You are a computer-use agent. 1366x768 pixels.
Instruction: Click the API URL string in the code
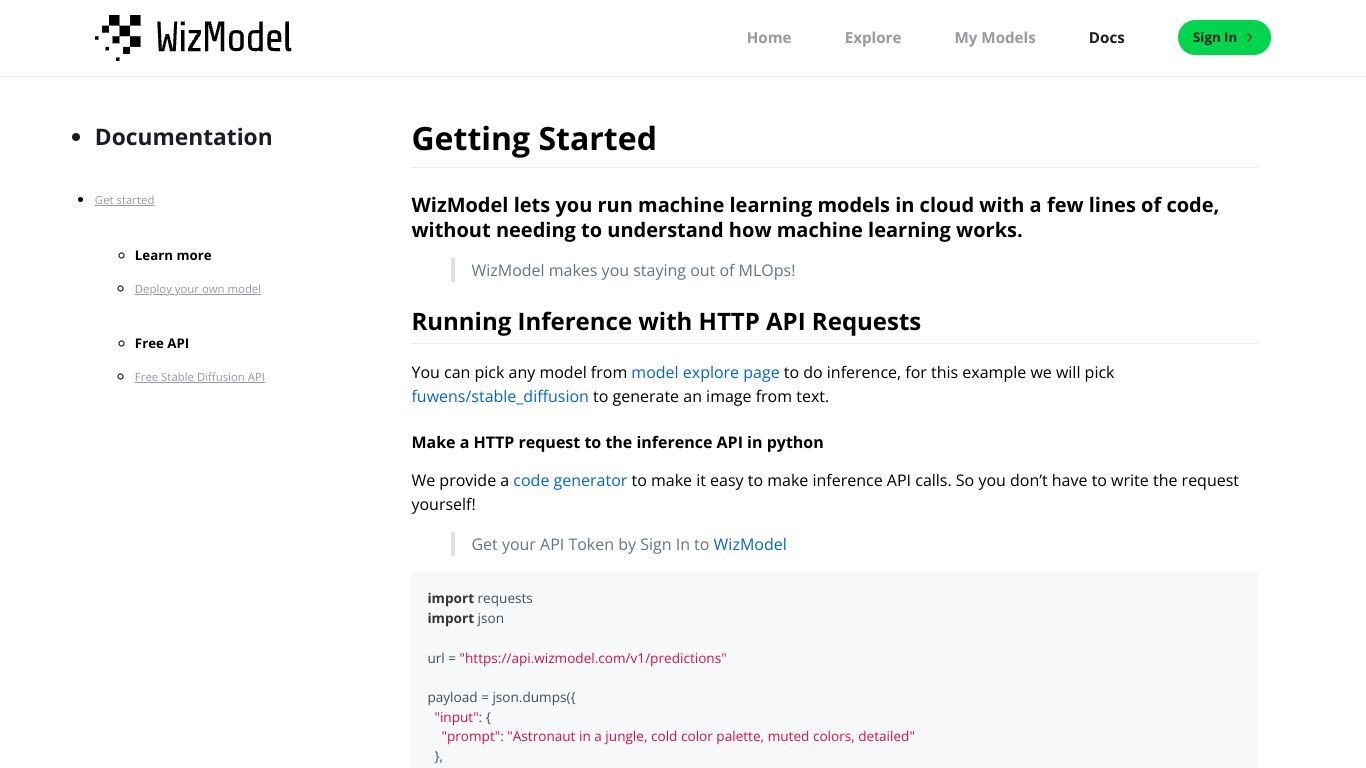point(593,658)
